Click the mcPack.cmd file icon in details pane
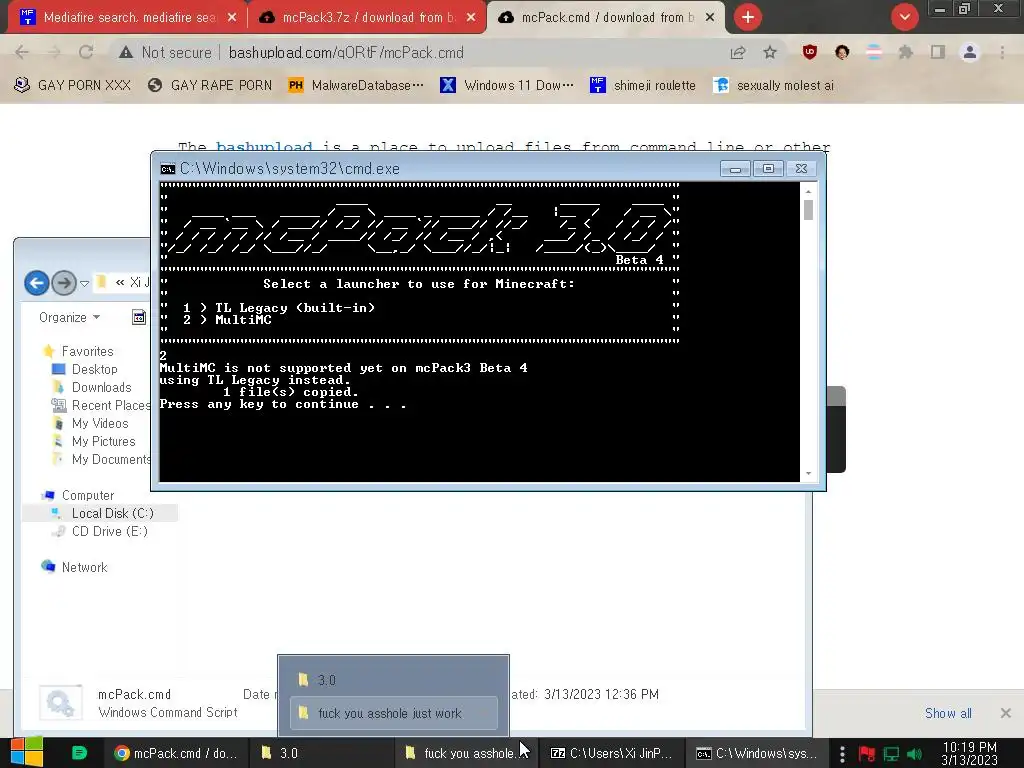Viewport: 1024px width, 768px height. tap(61, 703)
